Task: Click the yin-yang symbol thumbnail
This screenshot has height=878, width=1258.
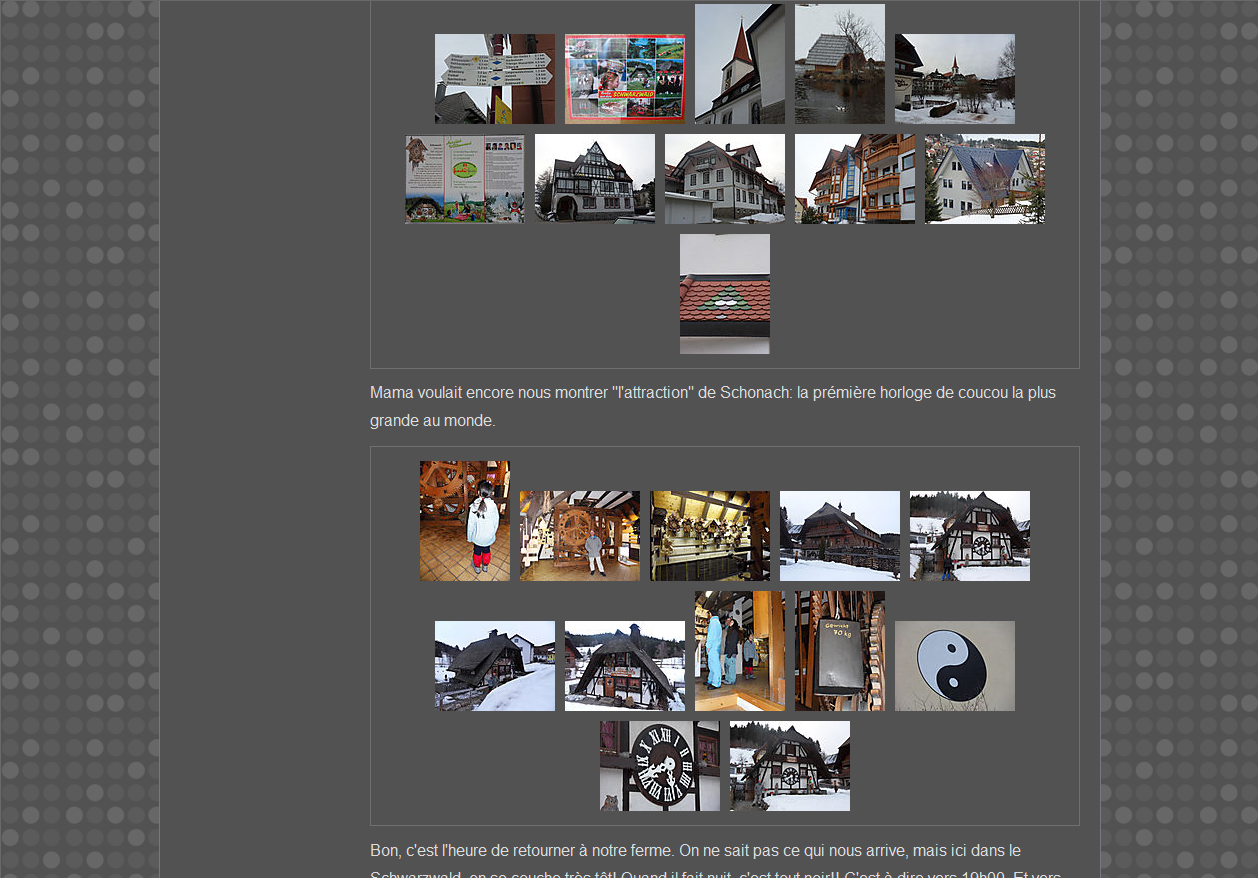Action: click(954, 666)
